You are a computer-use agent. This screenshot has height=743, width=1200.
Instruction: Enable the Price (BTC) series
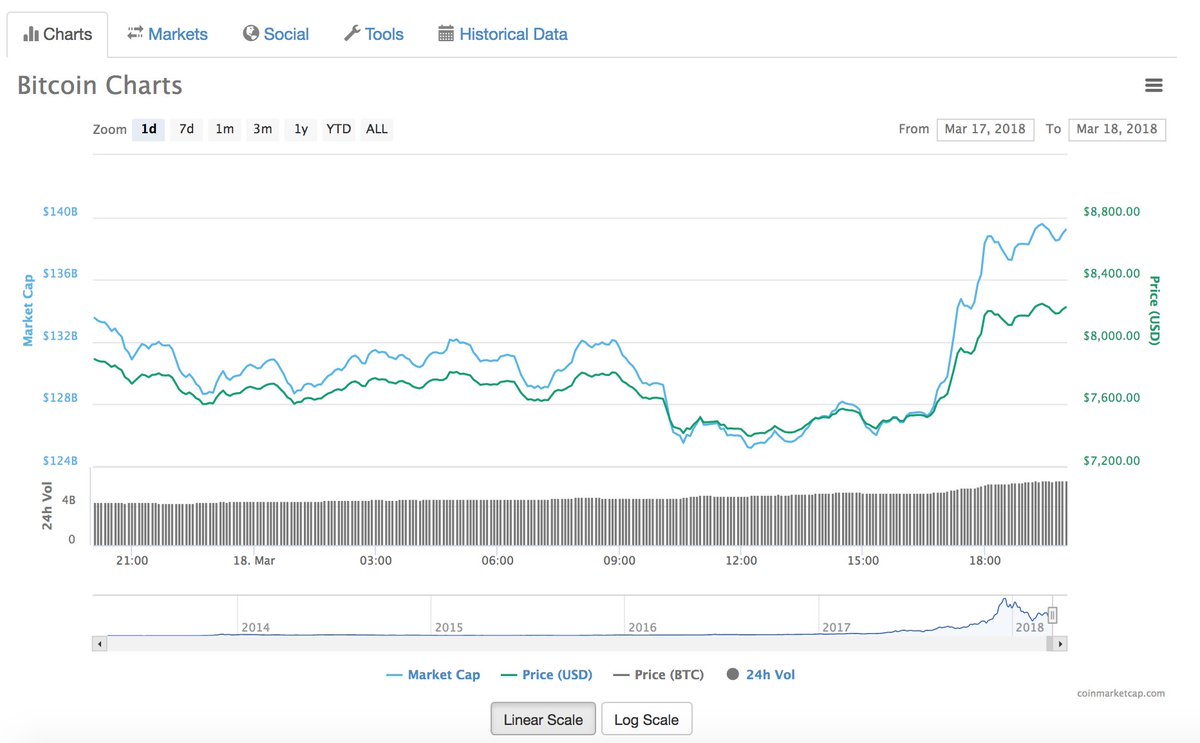coord(658,674)
